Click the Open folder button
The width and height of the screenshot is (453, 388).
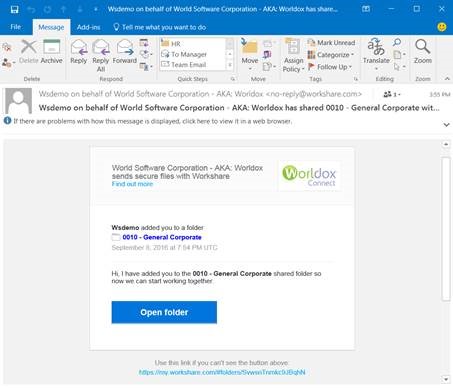(164, 312)
